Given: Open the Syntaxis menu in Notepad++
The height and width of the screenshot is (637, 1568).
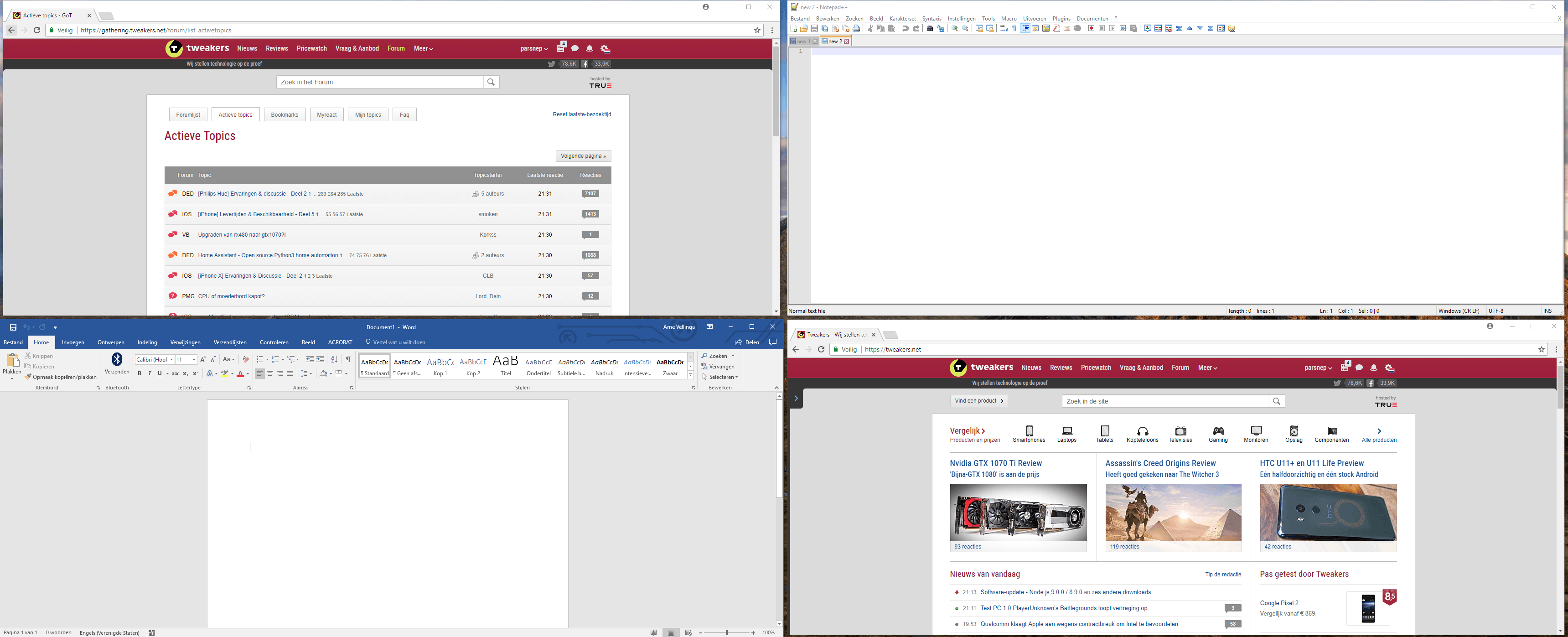Looking at the screenshot, I should coord(931,19).
